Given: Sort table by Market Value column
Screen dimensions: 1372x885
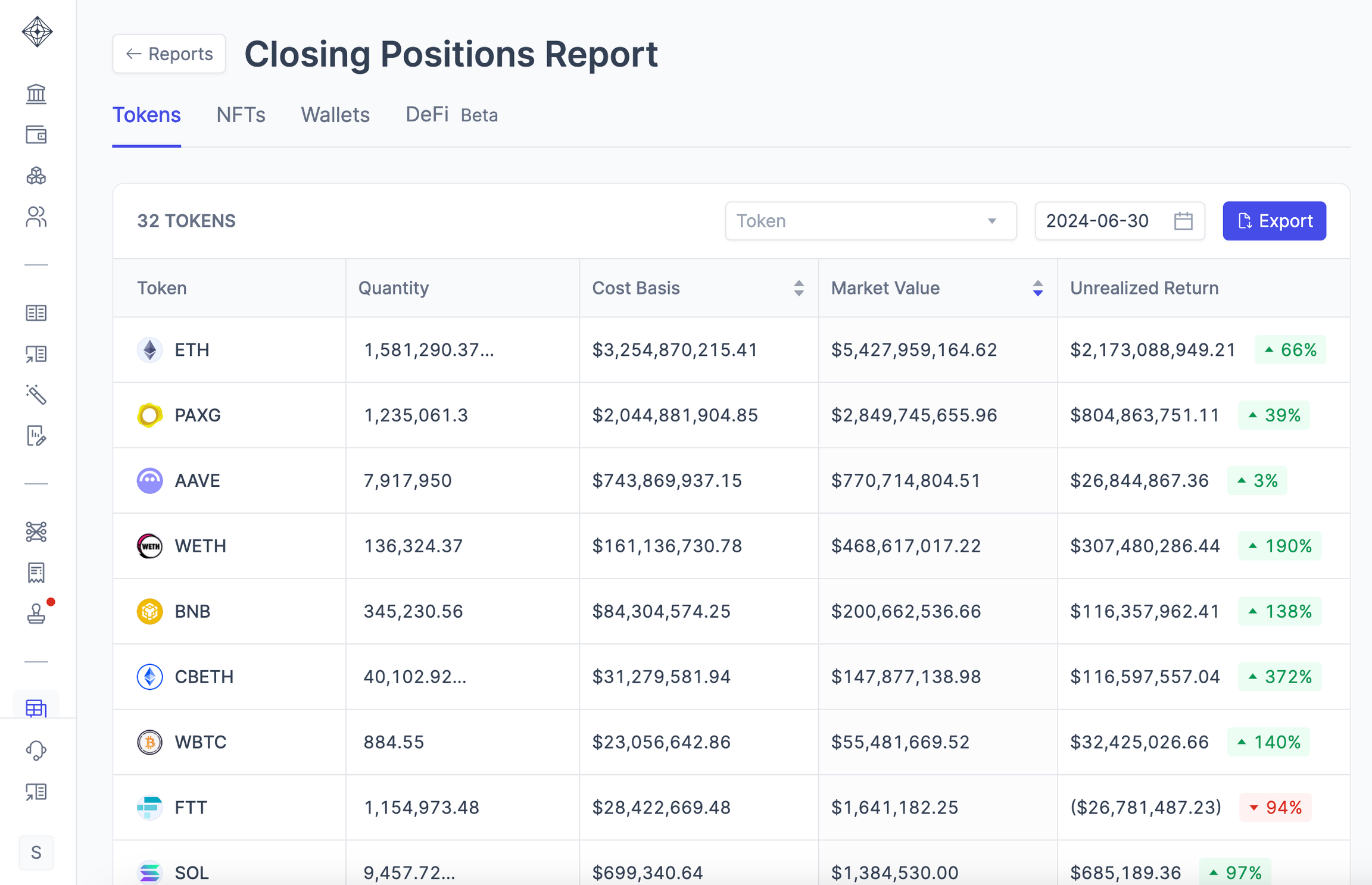Looking at the screenshot, I should tap(1037, 288).
